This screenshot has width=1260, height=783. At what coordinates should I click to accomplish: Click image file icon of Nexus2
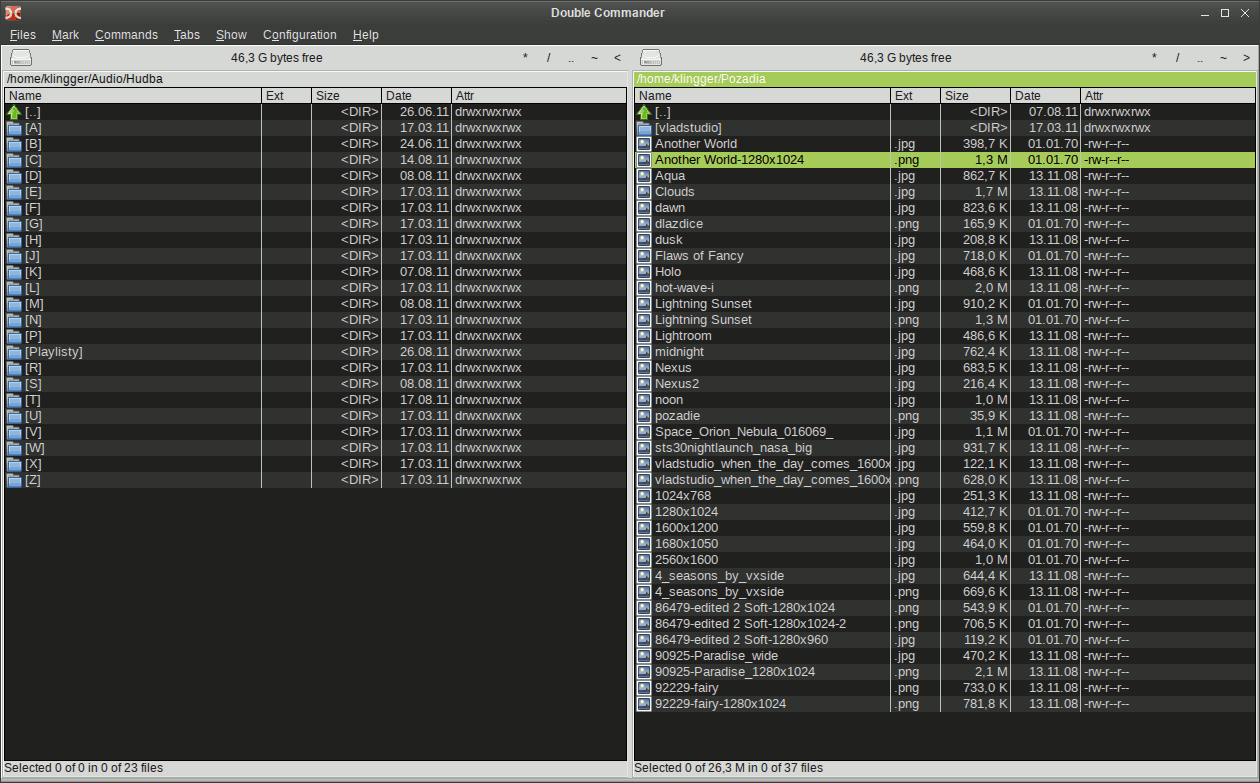(x=644, y=384)
